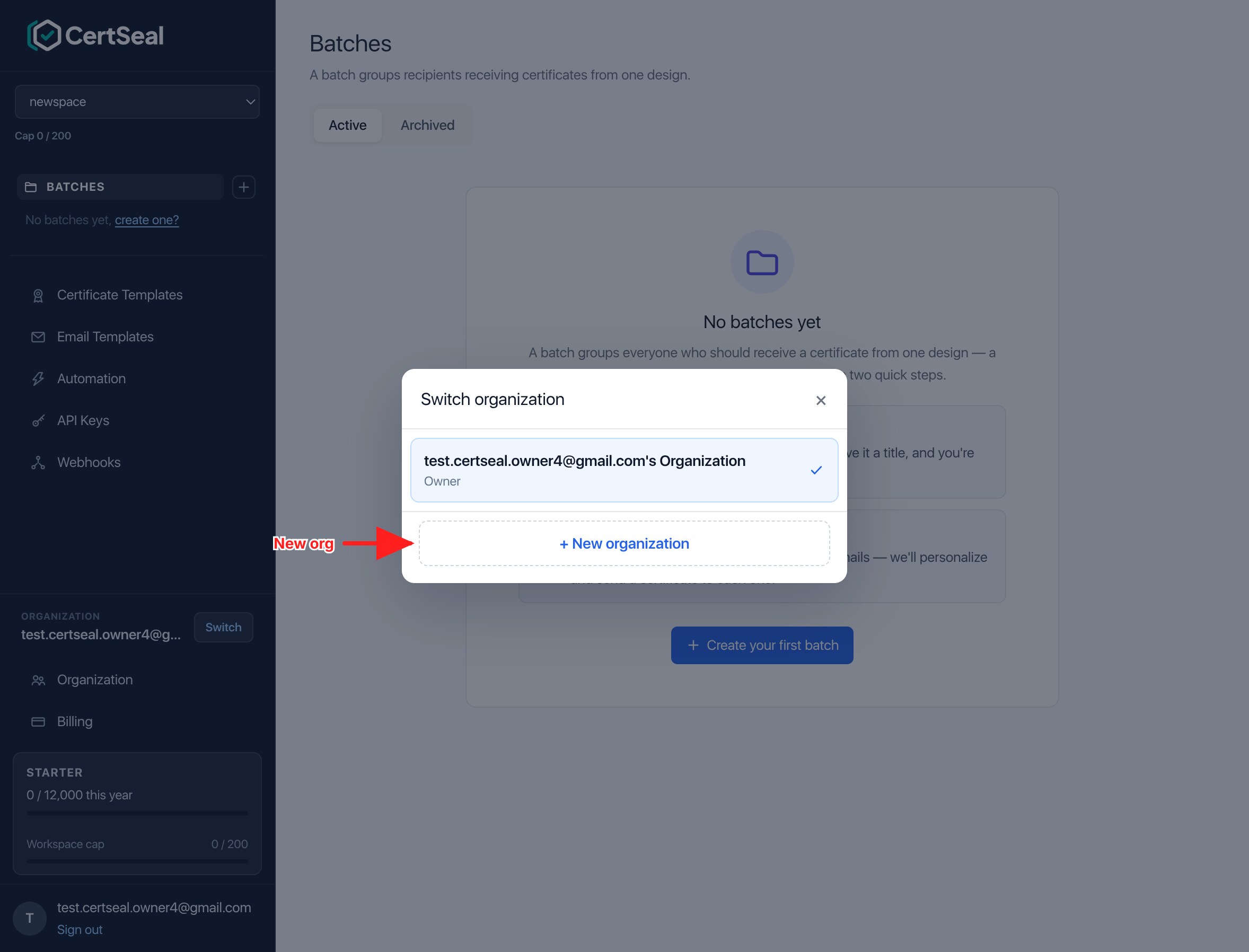Click the API Keys key icon
Viewport: 1249px width, 952px height.
coord(38,421)
